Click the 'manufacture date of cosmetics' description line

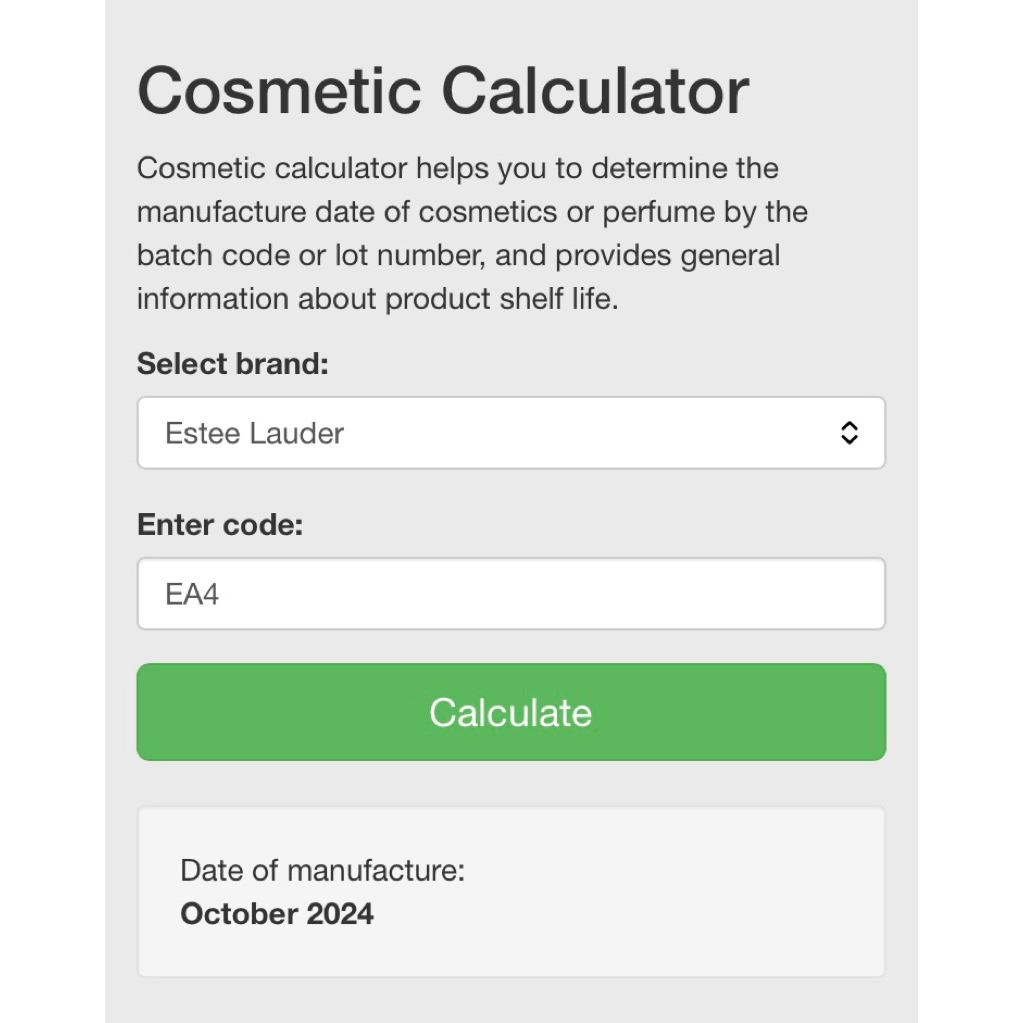coord(347,212)
